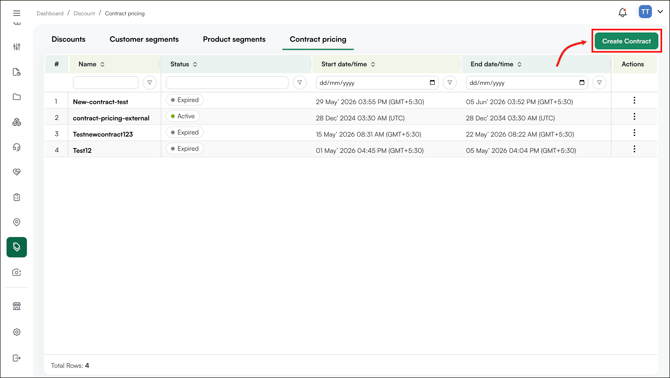The image size is (670, 378).
Task: Select the Contract pricing tab
Action: pyautogui.click(x=318, y=39)
